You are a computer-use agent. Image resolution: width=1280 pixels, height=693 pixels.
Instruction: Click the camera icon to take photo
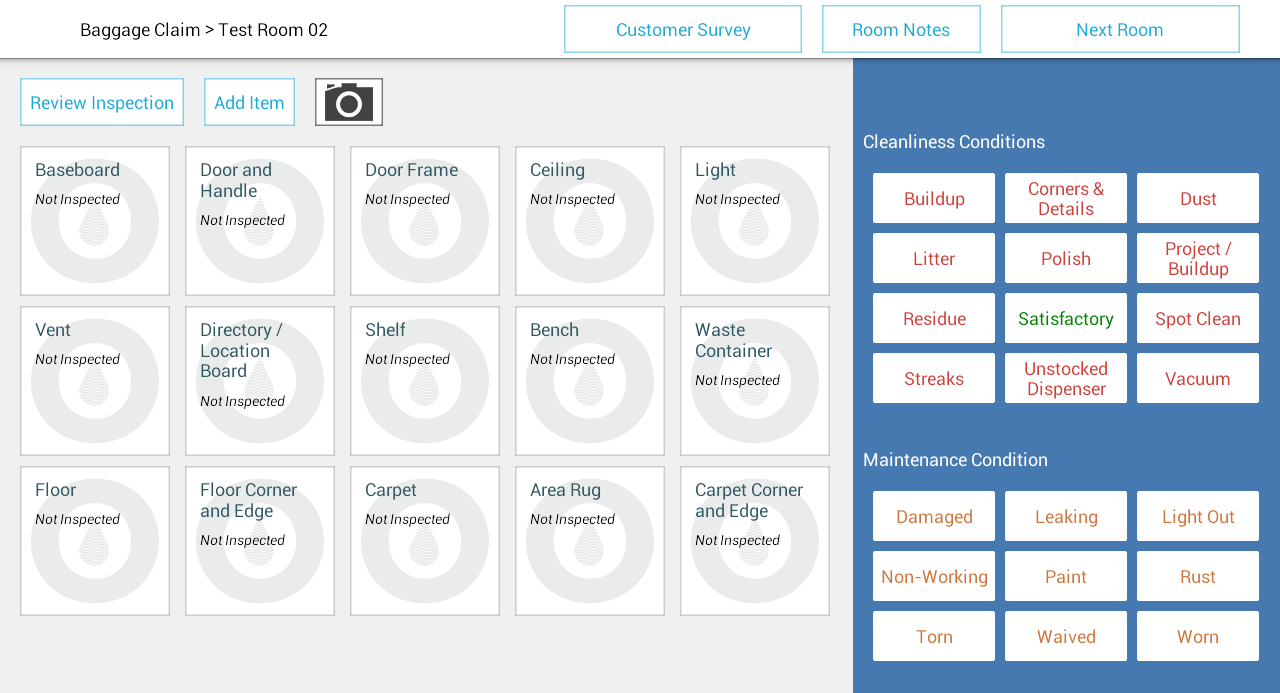point(348,102)
